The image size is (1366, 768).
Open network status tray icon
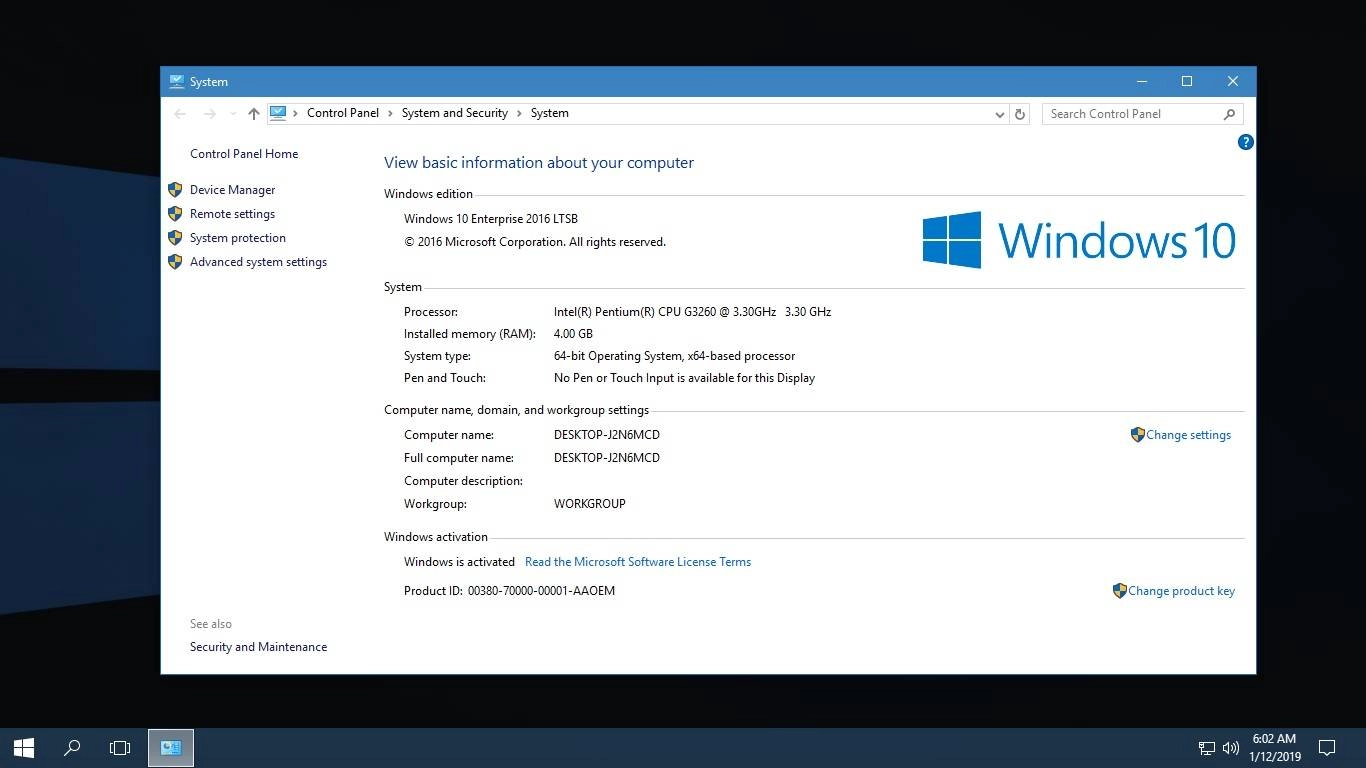click(1207, 748)
